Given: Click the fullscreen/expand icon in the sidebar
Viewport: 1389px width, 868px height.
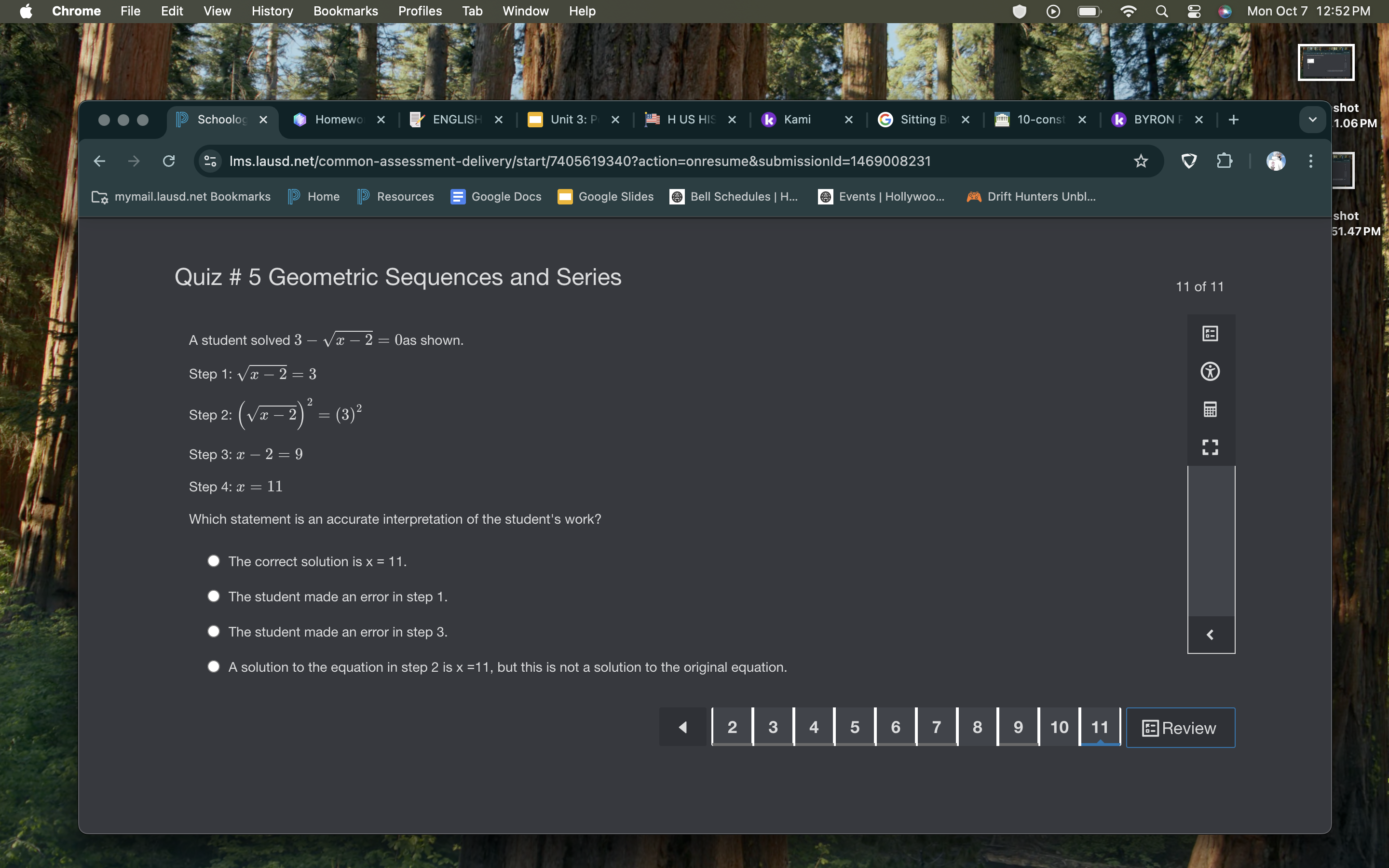Looking at the screenshot, I should pyautogui.click(x=1210, y=446).
